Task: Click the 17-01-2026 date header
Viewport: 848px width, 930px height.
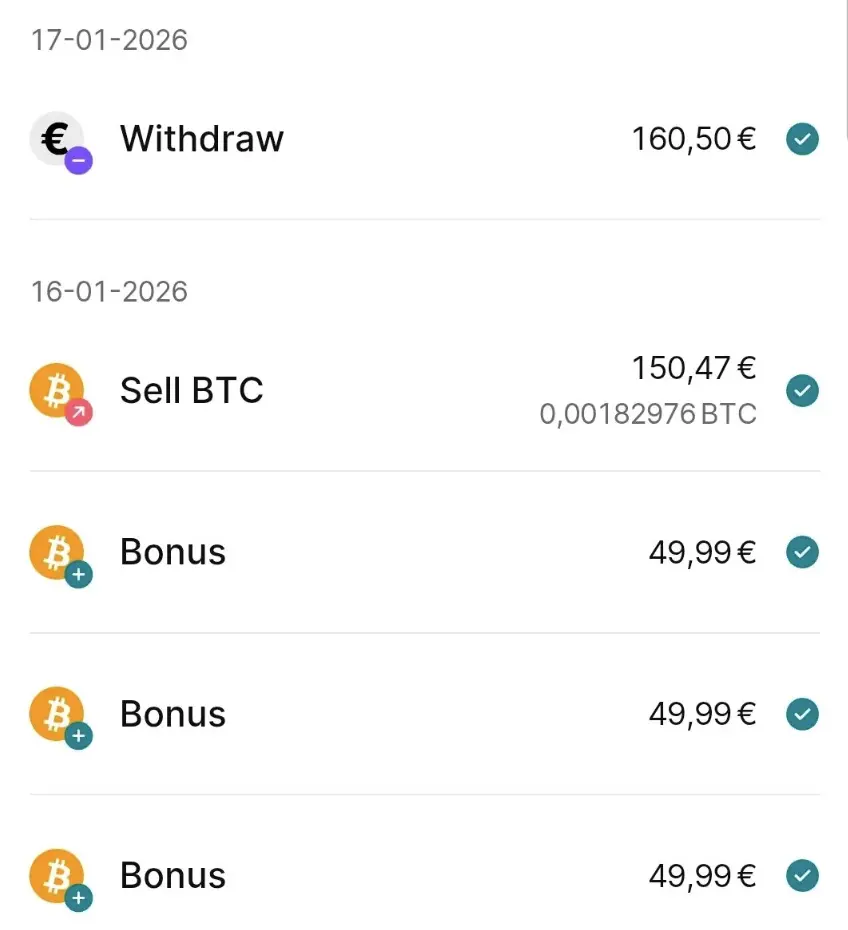Action: 109,40
